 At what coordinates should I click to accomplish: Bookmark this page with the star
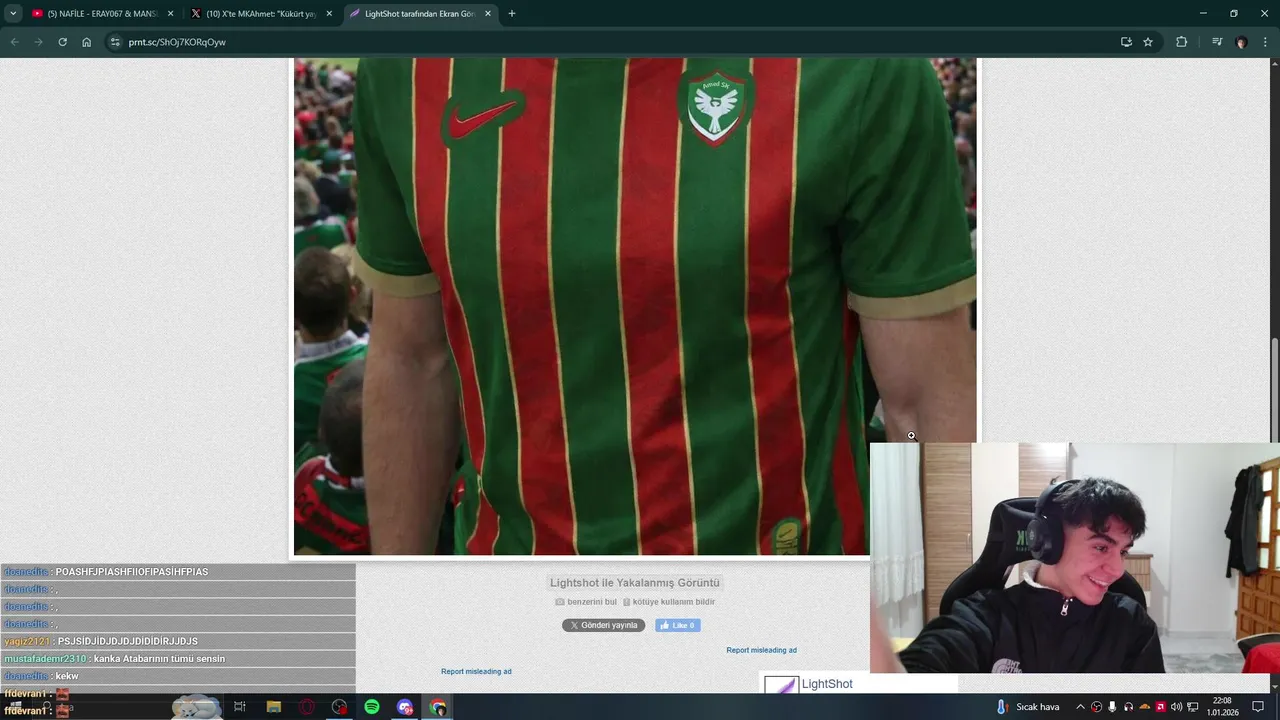(1148, 42)
